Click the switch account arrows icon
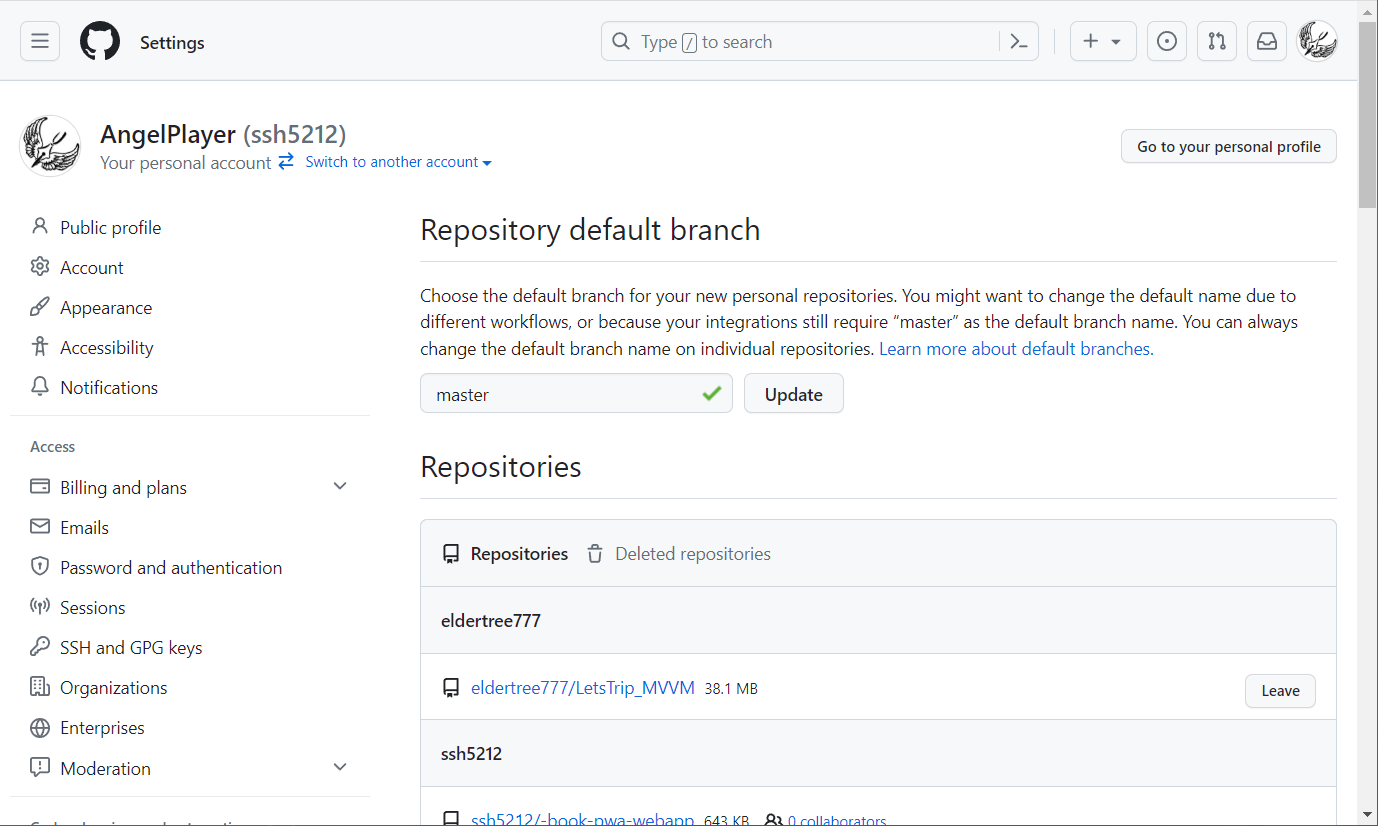Viewport: 1378px width, 826px height. click(286, 162)
